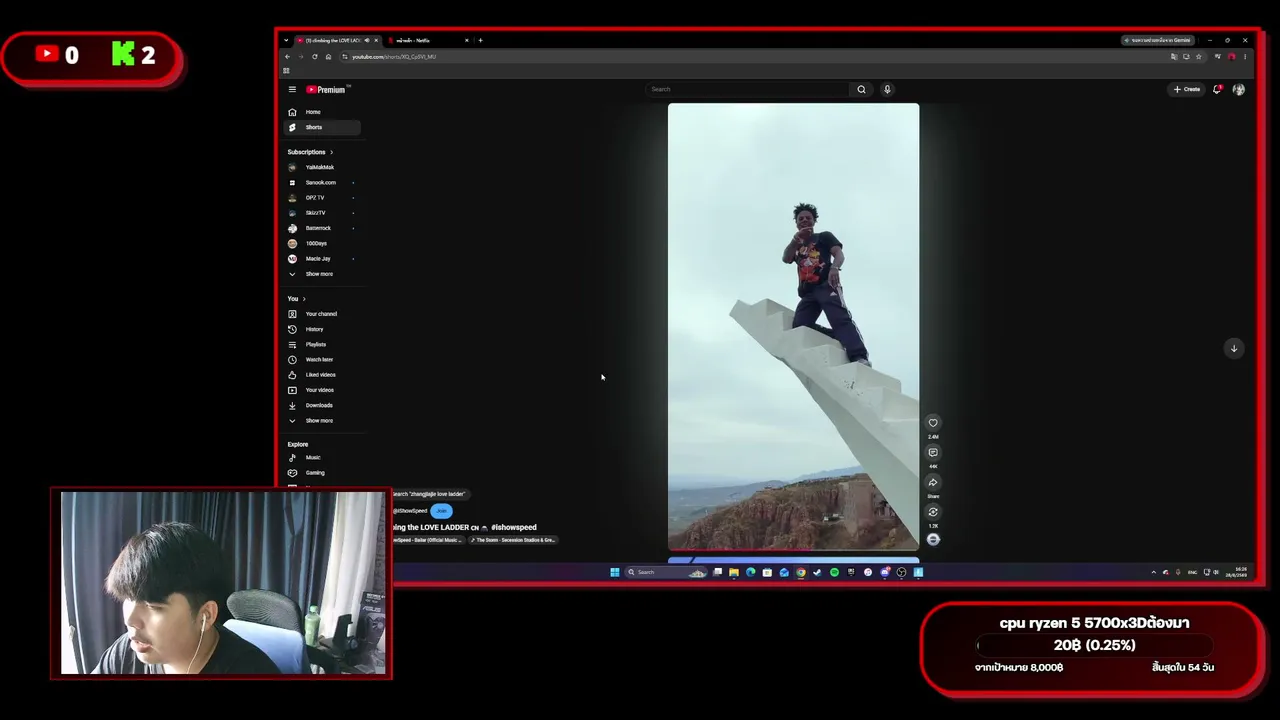Go to the next Short with down arrow
The height and width of the screenshot is (720, 1280).
click(x=1234, y=348)
